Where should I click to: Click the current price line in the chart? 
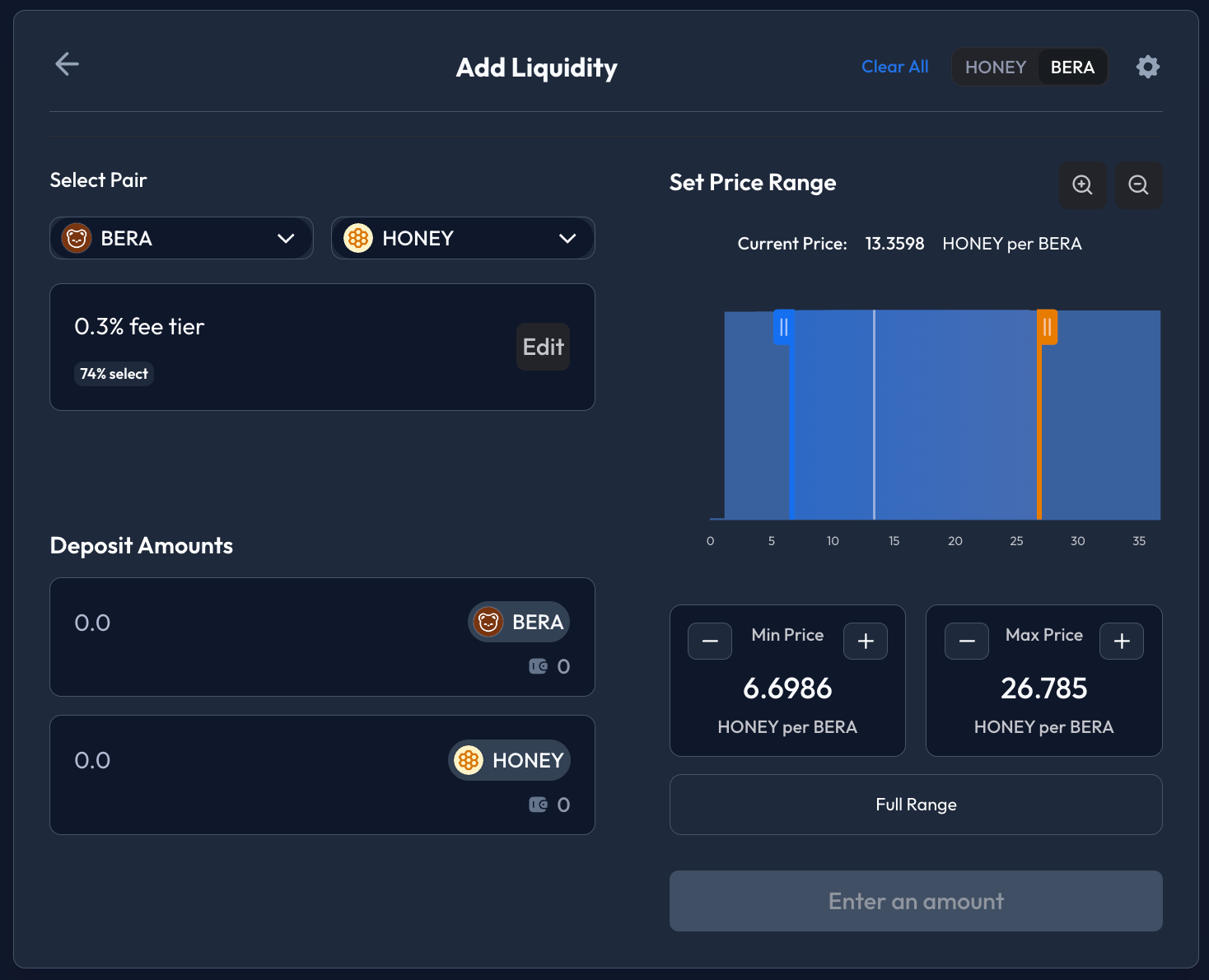point(874,415)
